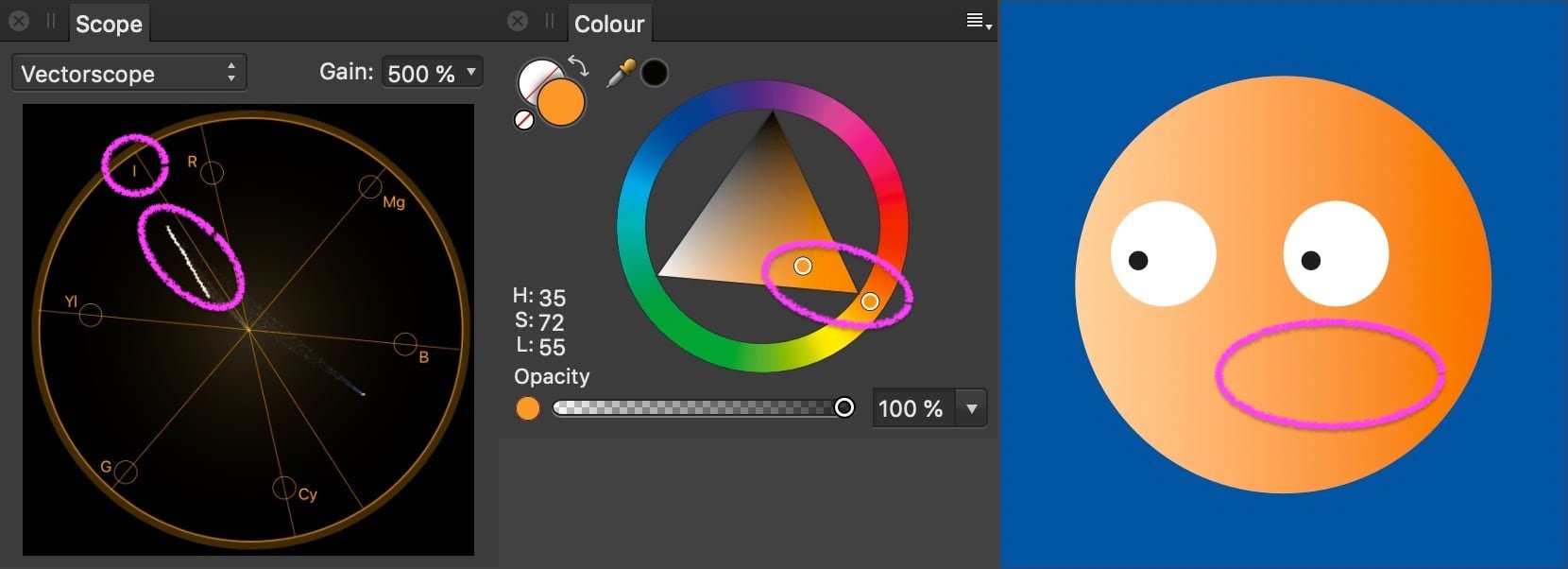Expand the Opacity percentage dropdown arrow
Screen dimensions: 1568x569
click(971, 408)
